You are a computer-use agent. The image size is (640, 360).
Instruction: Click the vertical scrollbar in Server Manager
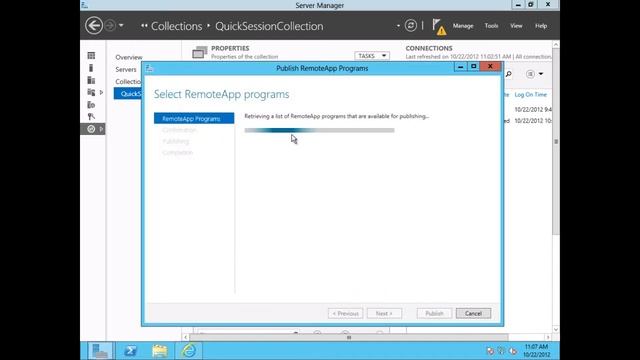556,141
